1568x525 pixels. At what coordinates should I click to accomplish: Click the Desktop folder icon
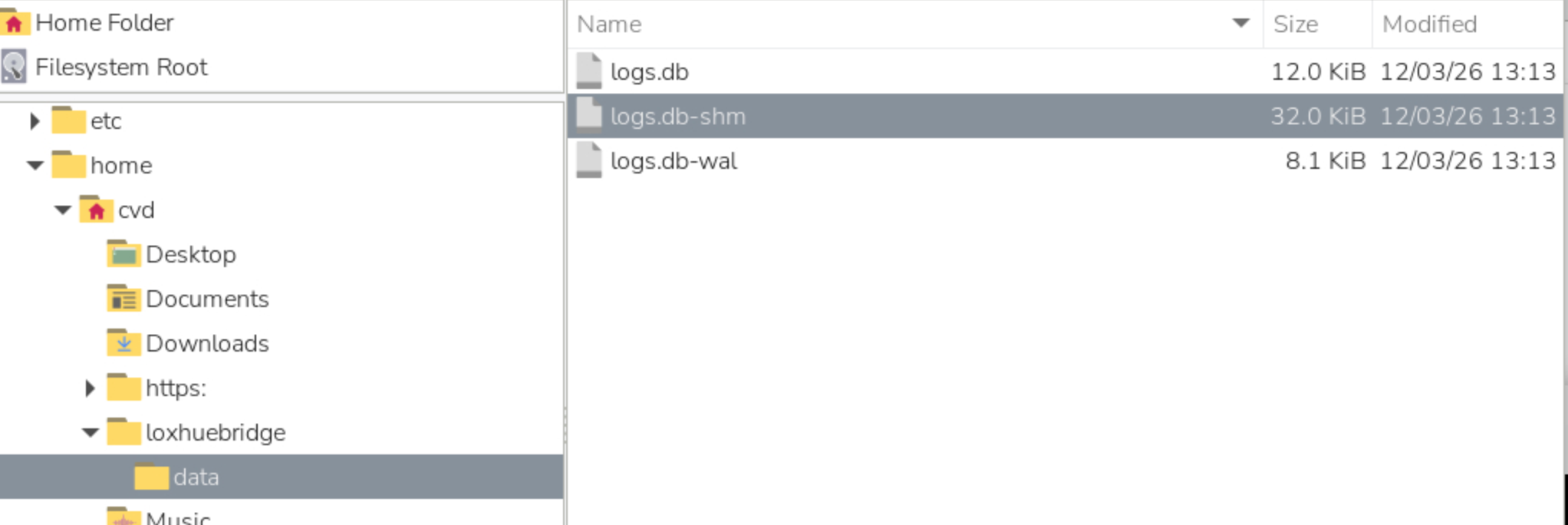[x=124, y=254]
